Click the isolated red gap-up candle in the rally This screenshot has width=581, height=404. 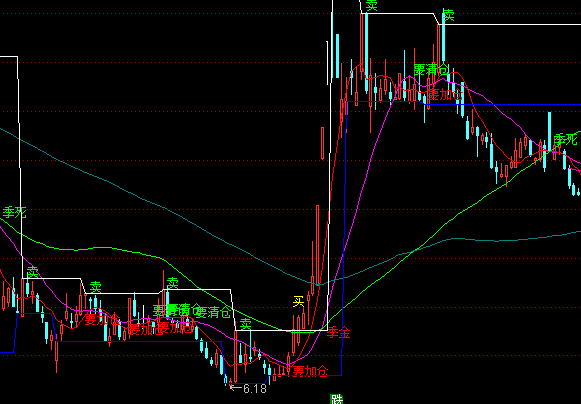pyautogui.click(x=322, y=143)
